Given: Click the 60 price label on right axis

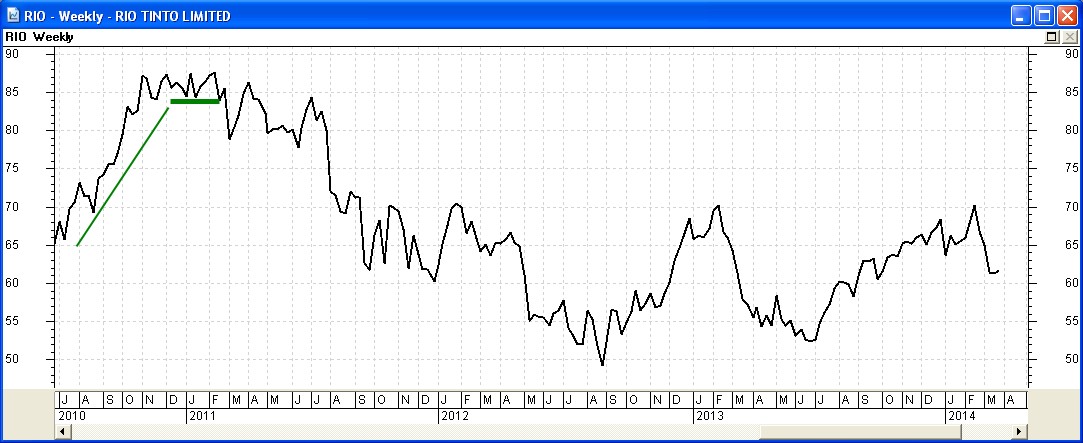Looking at the screenshot, I should (x=1071, y=283).
